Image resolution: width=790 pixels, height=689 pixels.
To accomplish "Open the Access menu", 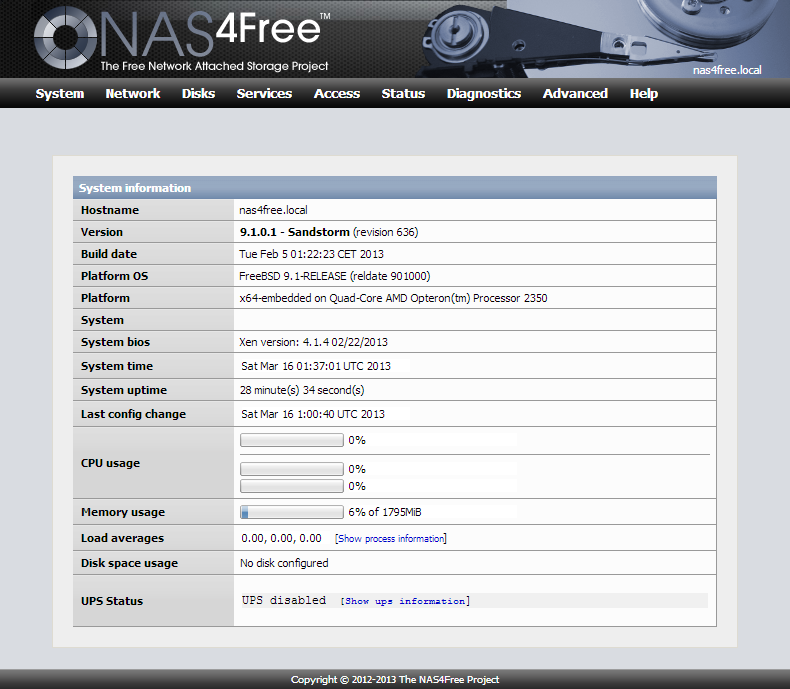I will click(x=337, y=94).
